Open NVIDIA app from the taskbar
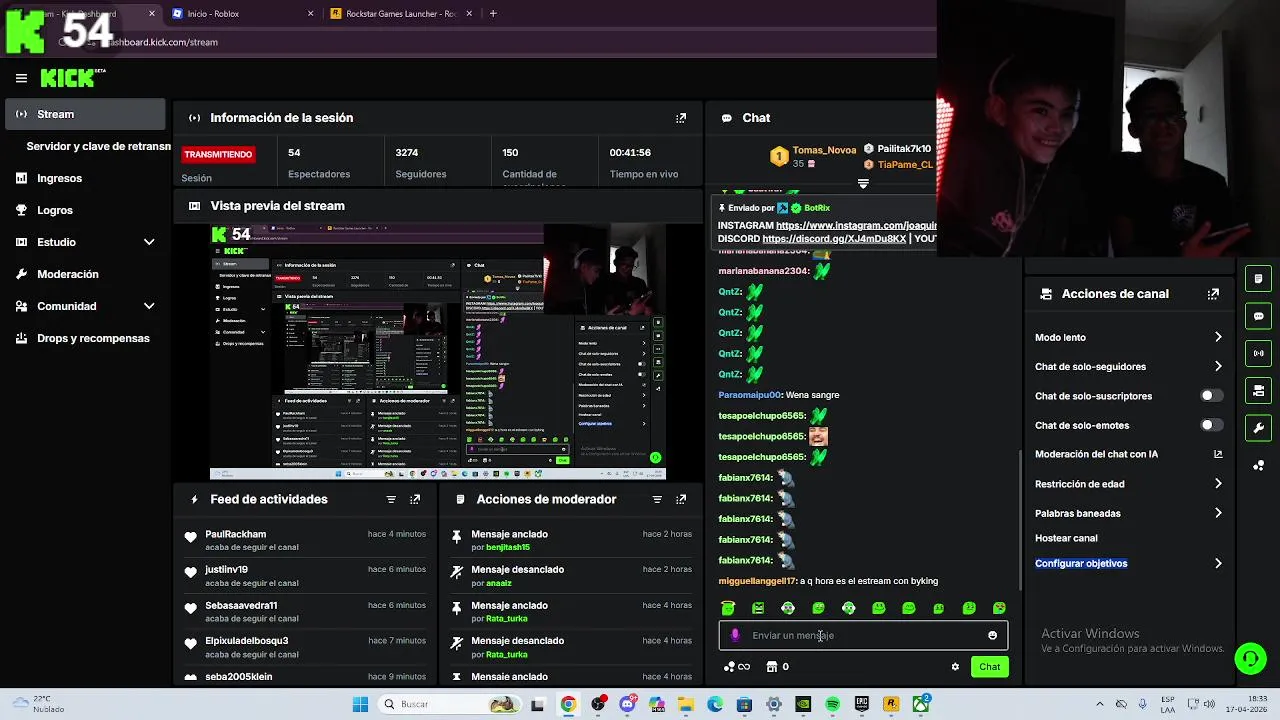Screen dimensions: 1280x720 click(803, 704)
